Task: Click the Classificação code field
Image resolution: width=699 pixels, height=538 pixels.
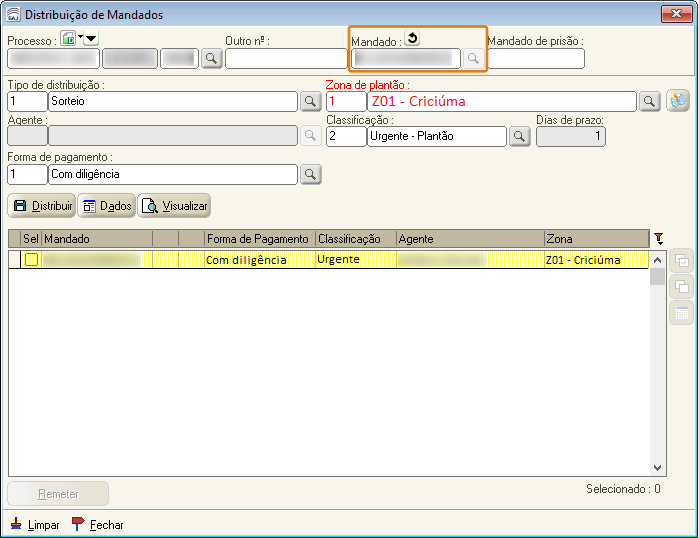Action: point(346,136)
